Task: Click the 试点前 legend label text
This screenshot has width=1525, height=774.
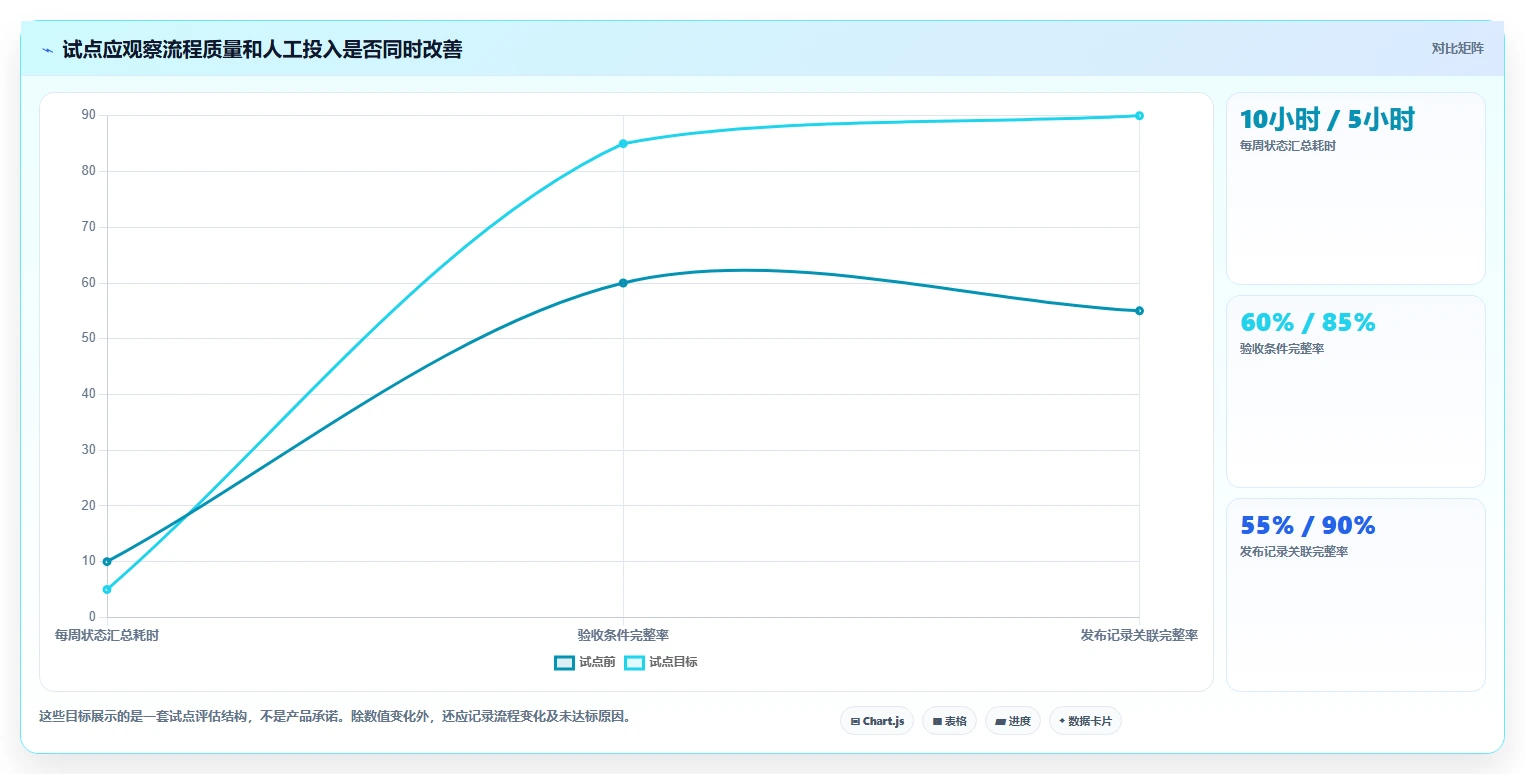Action: pos(597,662)
